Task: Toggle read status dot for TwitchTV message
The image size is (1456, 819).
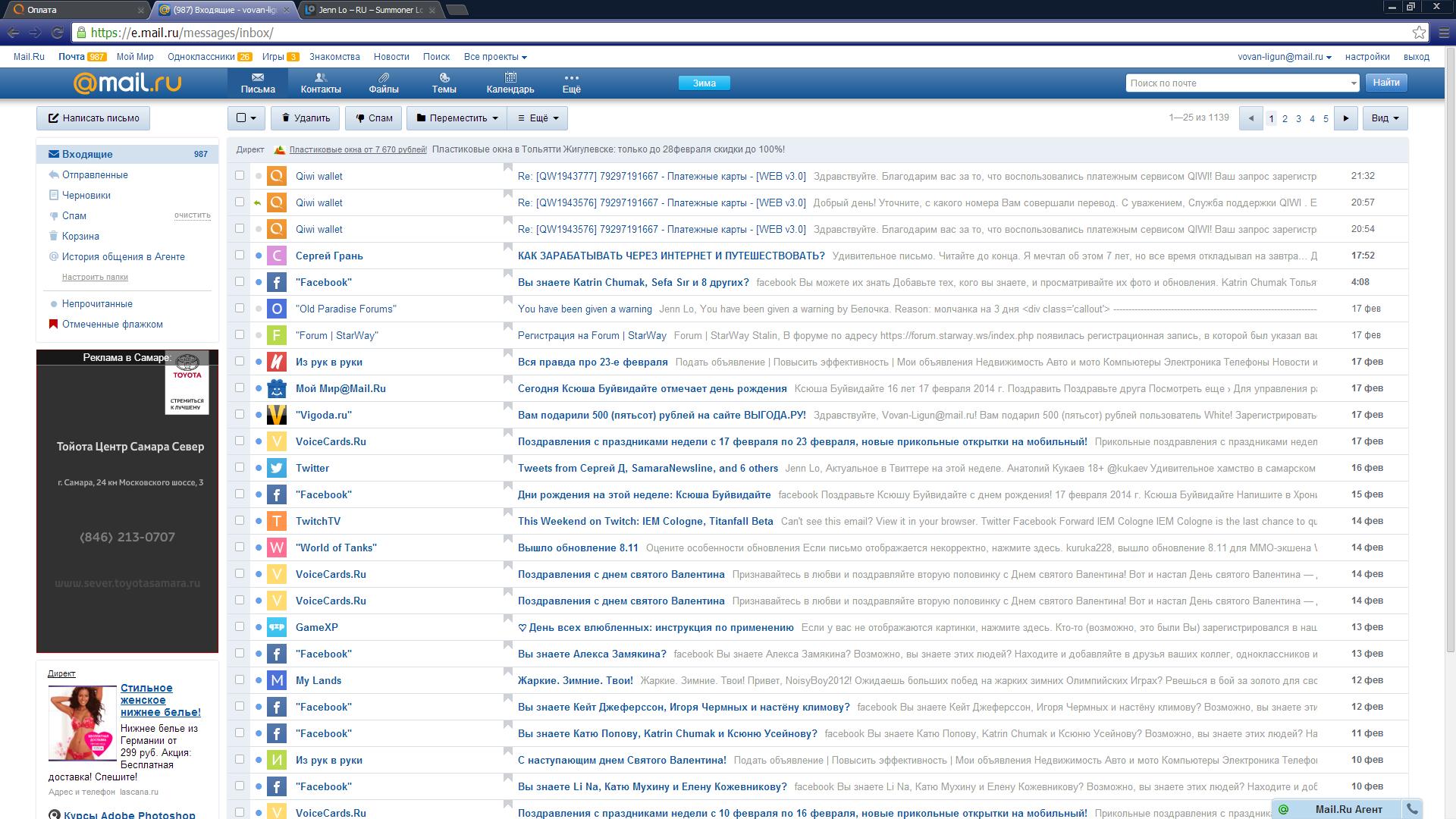Action: 259,521
